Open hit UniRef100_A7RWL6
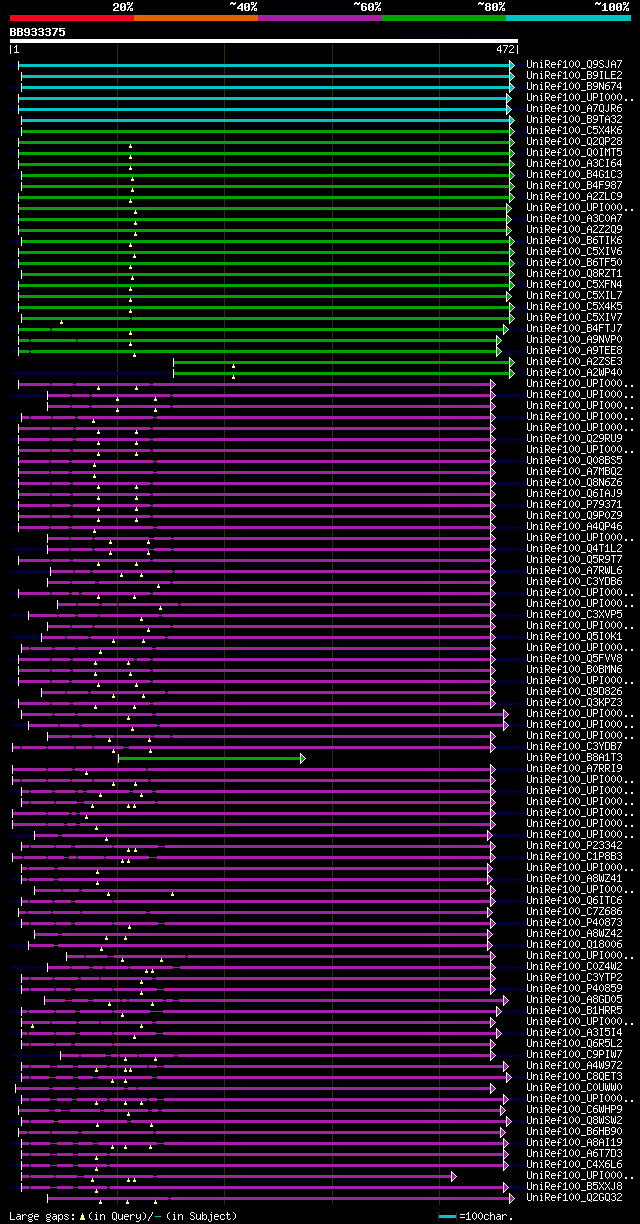This screenshot has height=1224, width=640. tap(574, 571)
